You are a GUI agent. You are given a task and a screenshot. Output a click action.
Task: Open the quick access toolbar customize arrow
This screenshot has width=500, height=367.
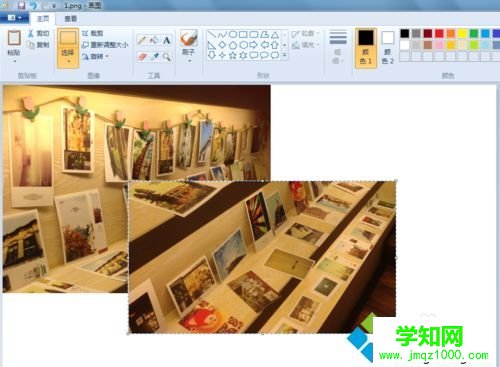pyautogui.click(x=54, y=6)
